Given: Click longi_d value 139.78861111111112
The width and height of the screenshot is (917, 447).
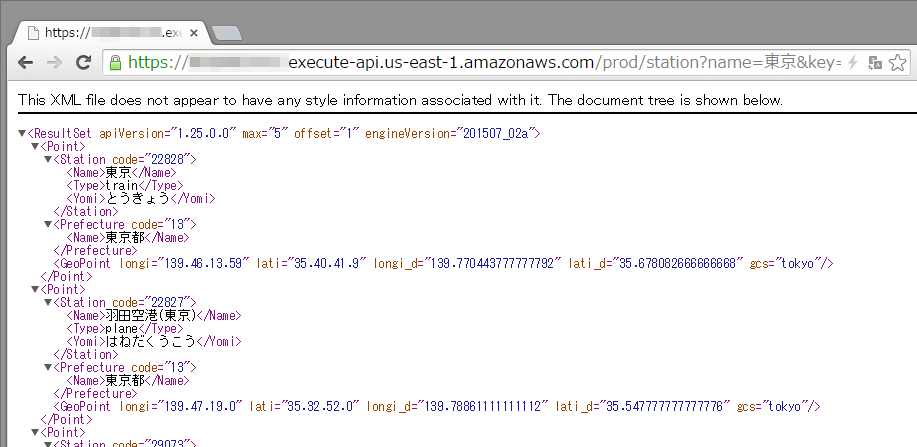Looking at the screenshot, I should pyautogui.click(x=485, y=406).
